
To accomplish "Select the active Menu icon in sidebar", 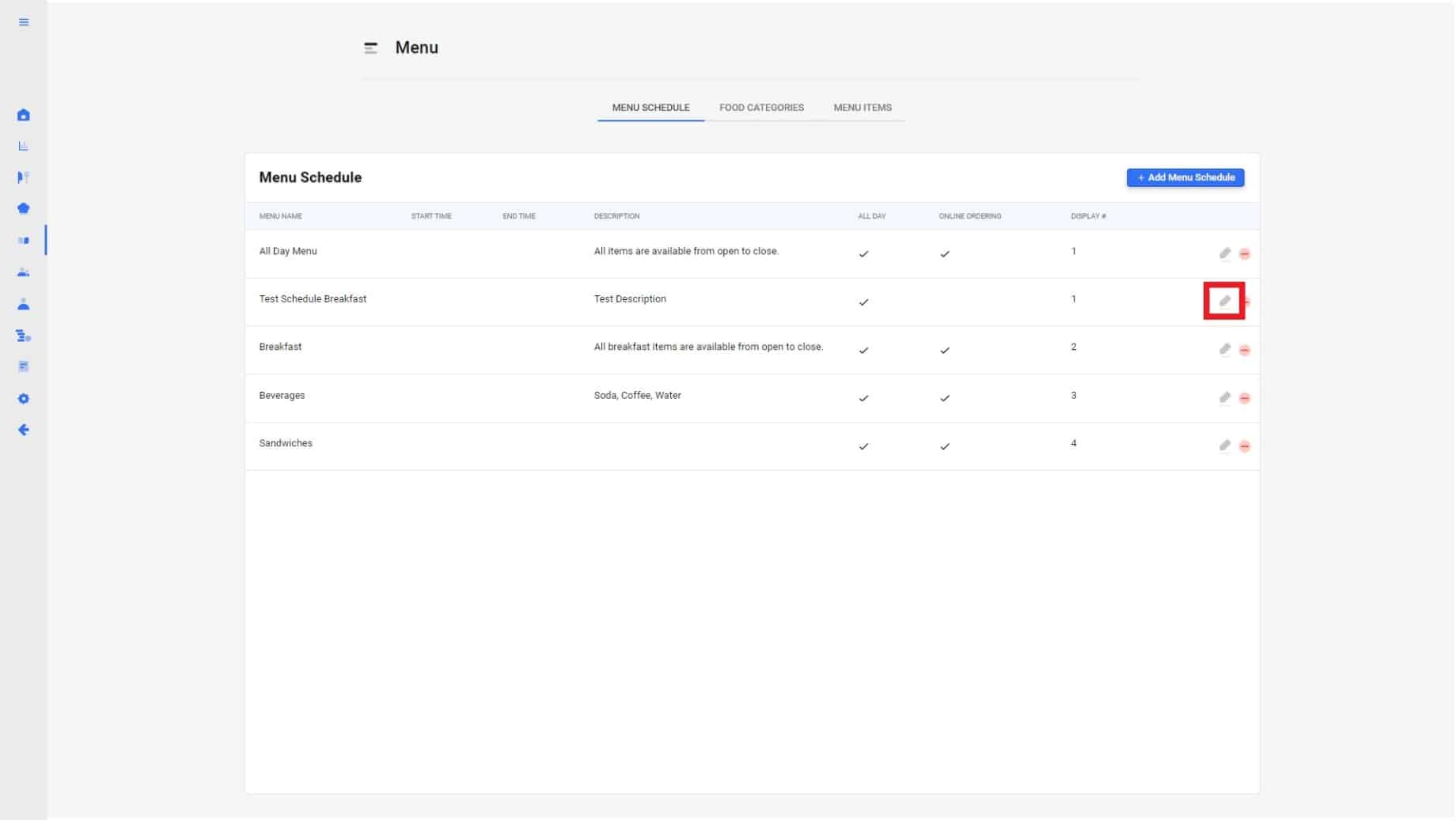I will point(24,241).
